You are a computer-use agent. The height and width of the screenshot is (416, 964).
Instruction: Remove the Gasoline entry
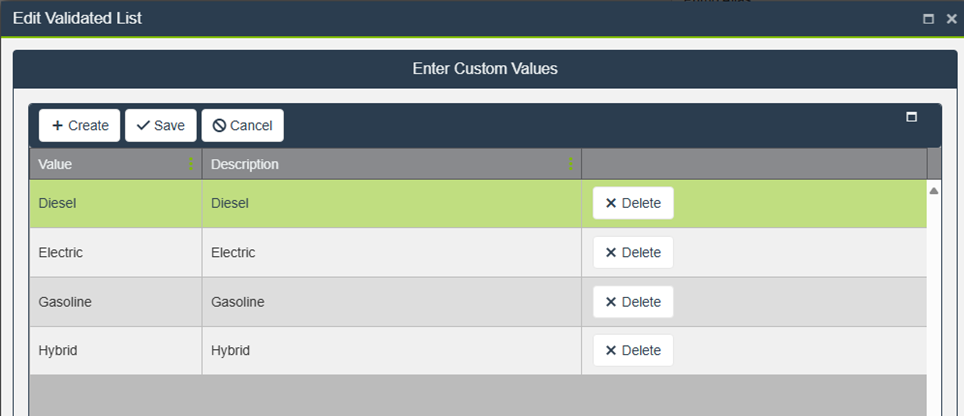pyautogui.click(x=633, y=302)
